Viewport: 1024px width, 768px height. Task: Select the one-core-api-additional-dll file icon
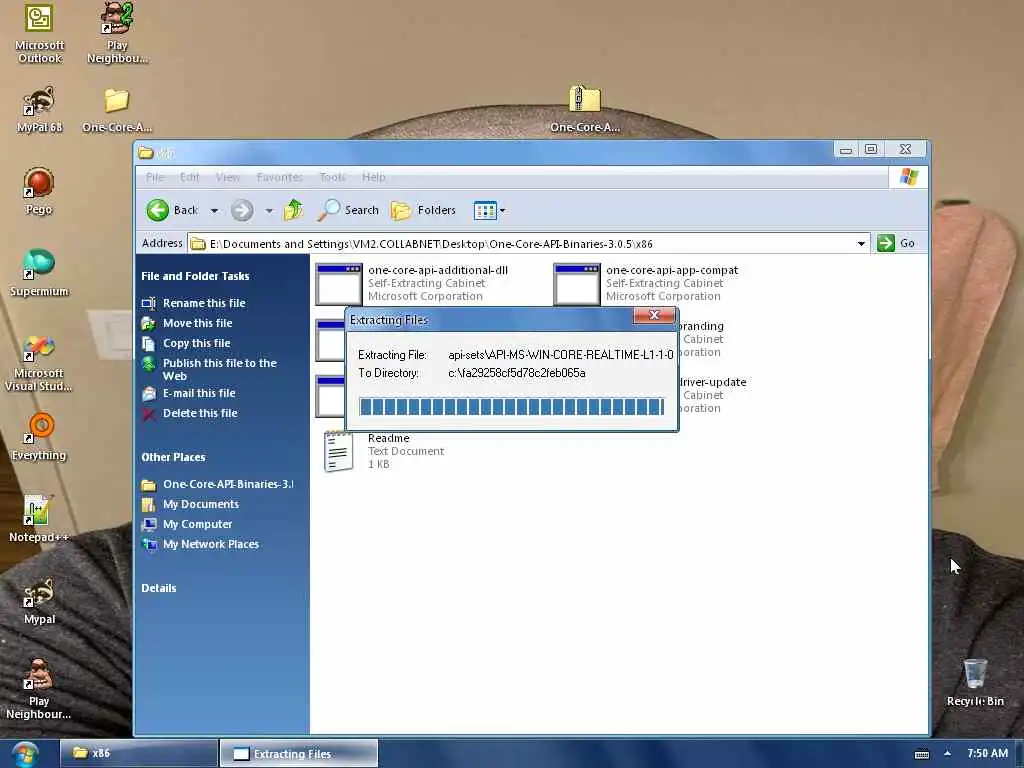click(x=338, y=284)
